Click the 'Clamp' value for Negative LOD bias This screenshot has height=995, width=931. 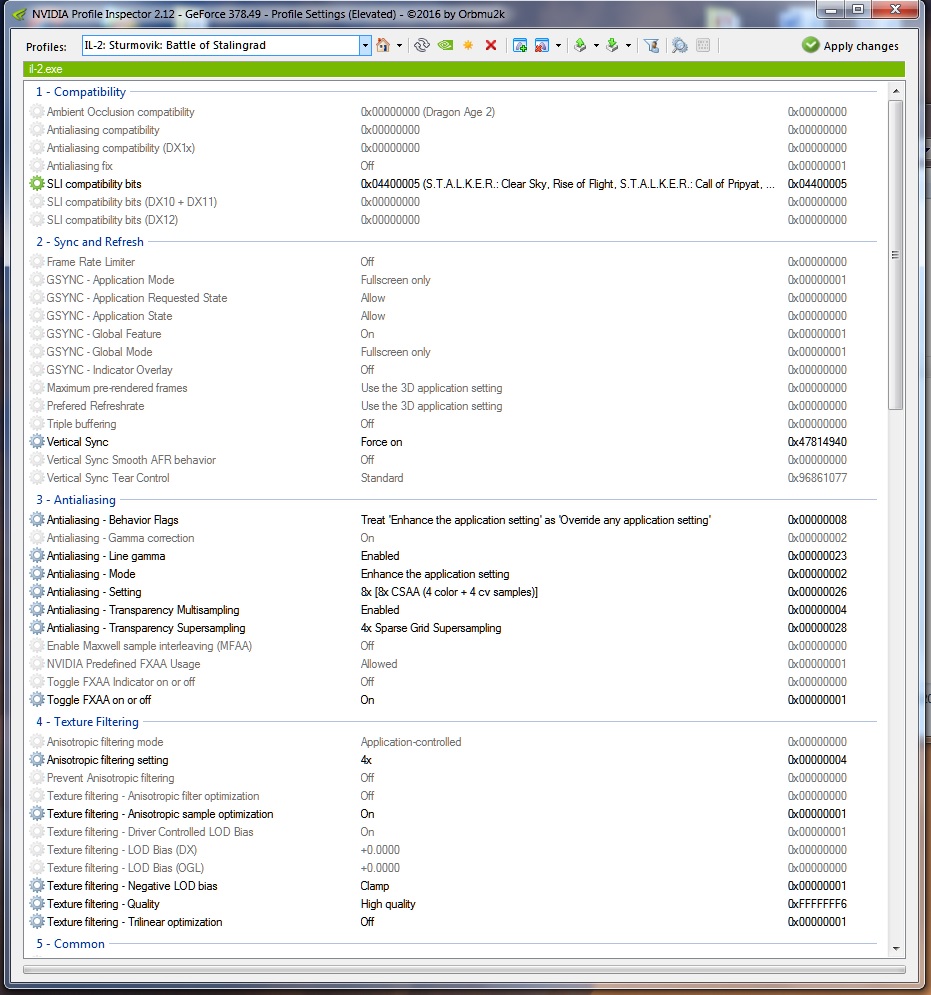point(375,886)
